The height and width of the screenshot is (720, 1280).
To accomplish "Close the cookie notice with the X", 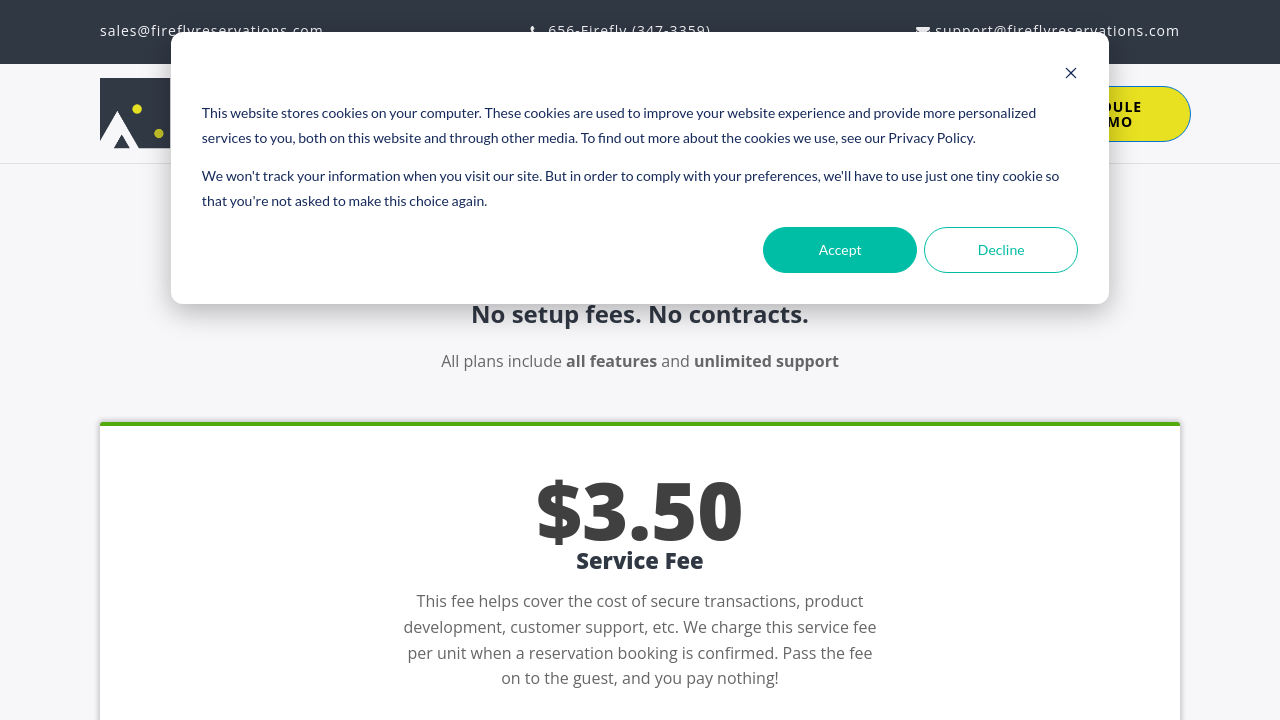I will [x=1071, y=73].
